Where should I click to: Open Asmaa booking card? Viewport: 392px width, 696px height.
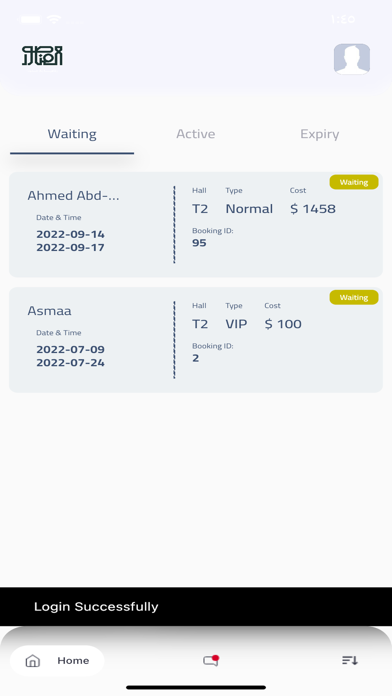[196, 340]
